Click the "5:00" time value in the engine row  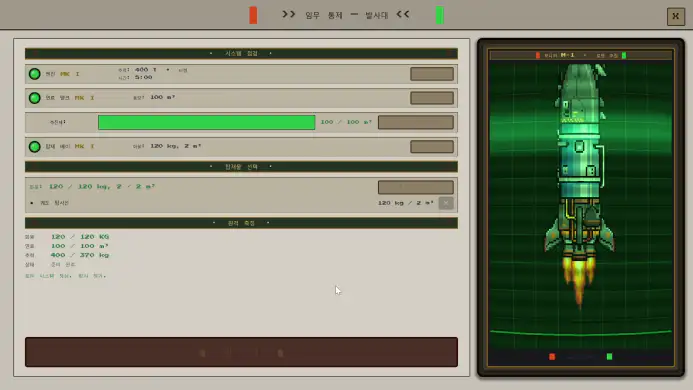tap(144, 77)
